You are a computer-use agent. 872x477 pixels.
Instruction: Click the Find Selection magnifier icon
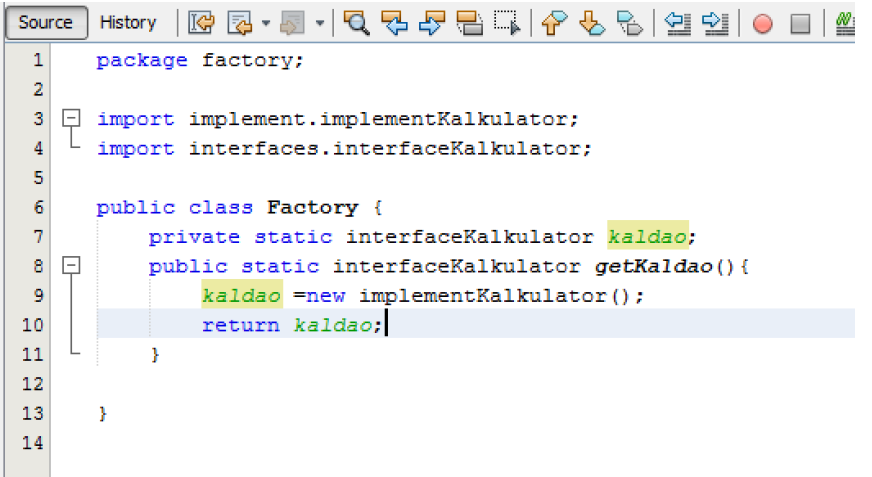tap(356, 23)
